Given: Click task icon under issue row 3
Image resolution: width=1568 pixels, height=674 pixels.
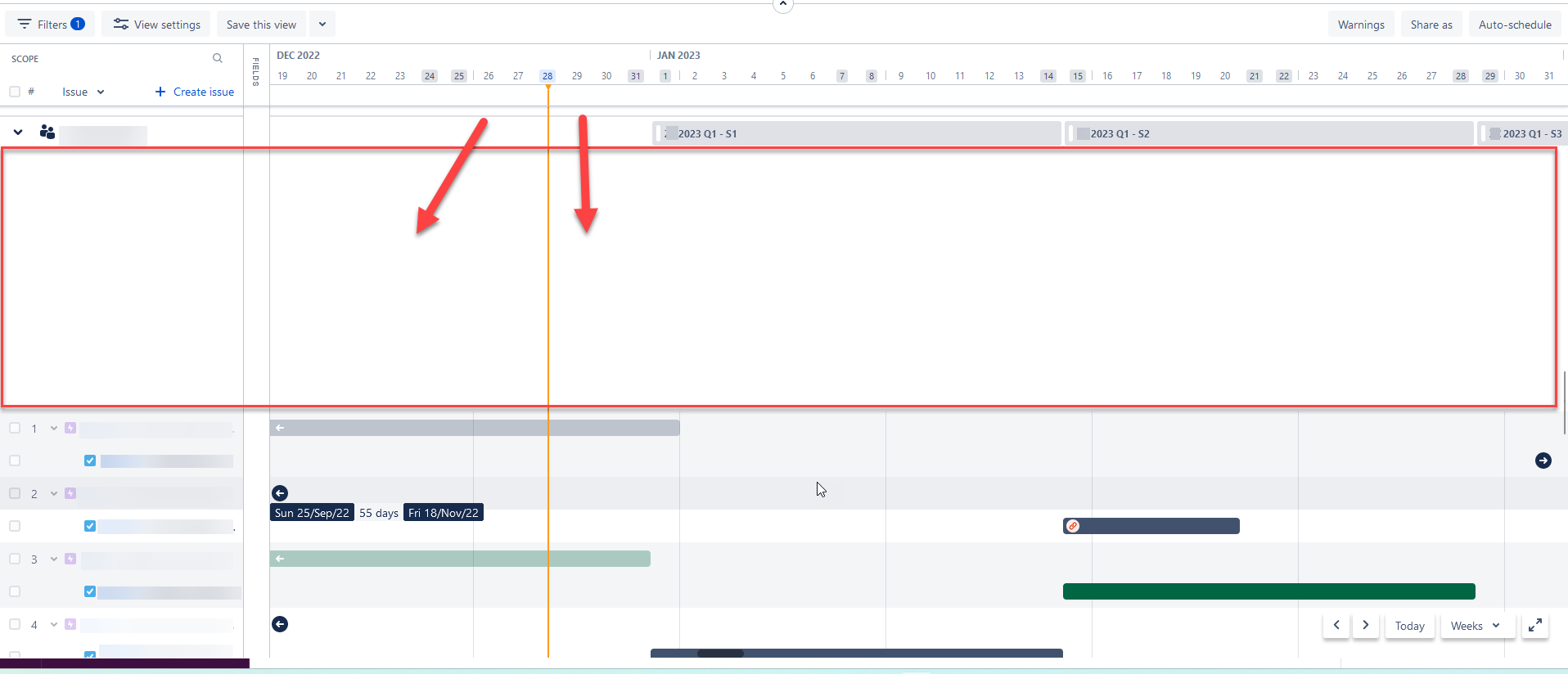Looking at the screenshot, I should 90,591.
